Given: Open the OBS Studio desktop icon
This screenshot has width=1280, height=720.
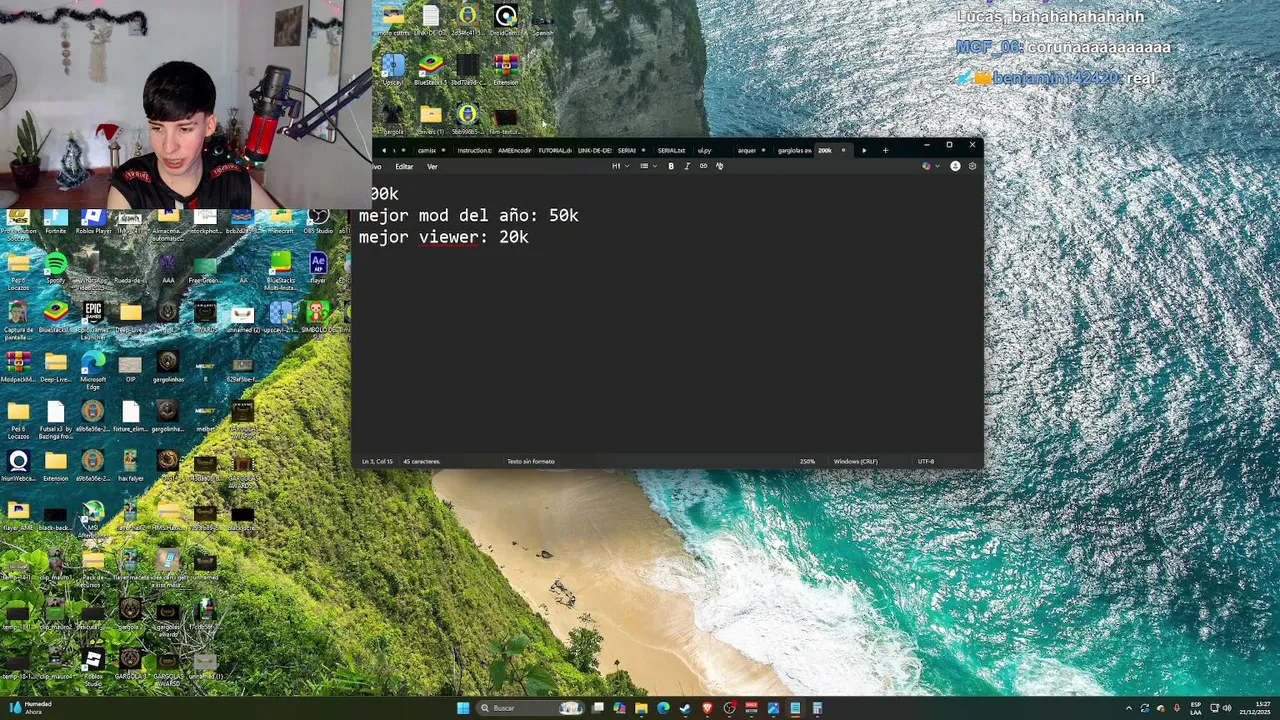Looking at the screenshot, I should pyautogui.click(x=318, y=221).
